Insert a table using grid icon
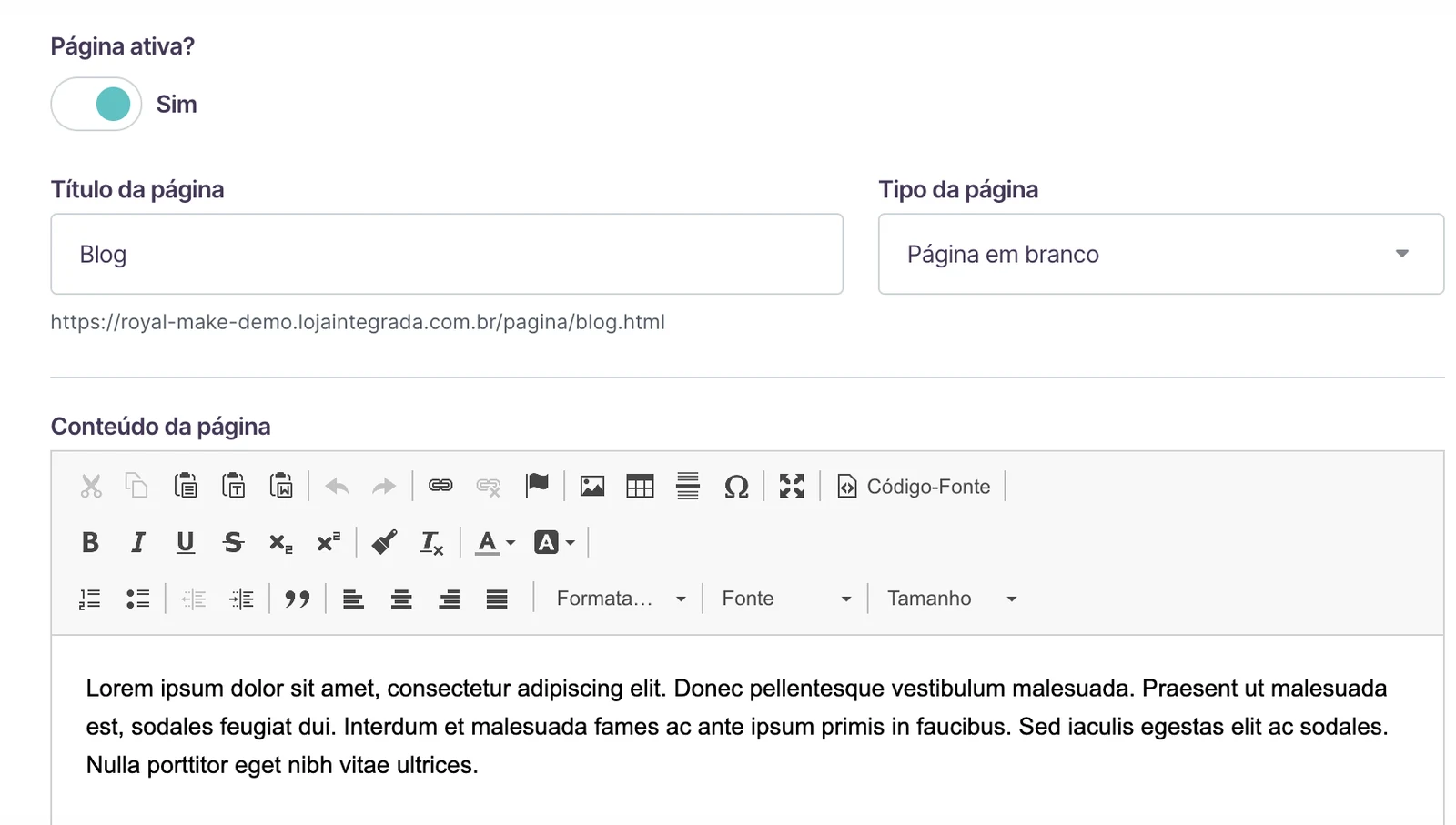This screenshot has width=1456, height=825. point(641,486)
